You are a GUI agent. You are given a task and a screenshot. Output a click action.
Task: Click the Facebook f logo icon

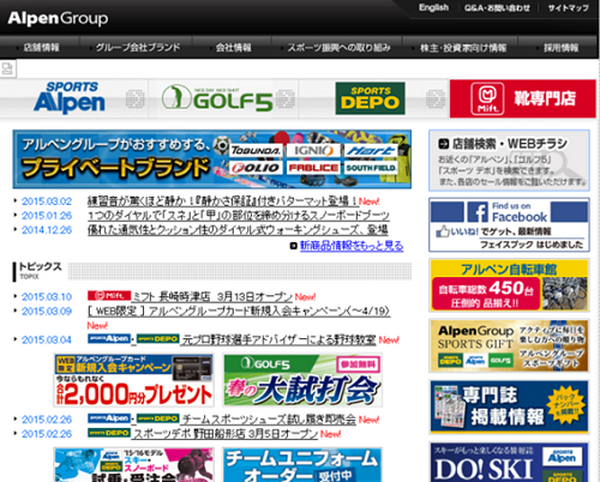478,212
